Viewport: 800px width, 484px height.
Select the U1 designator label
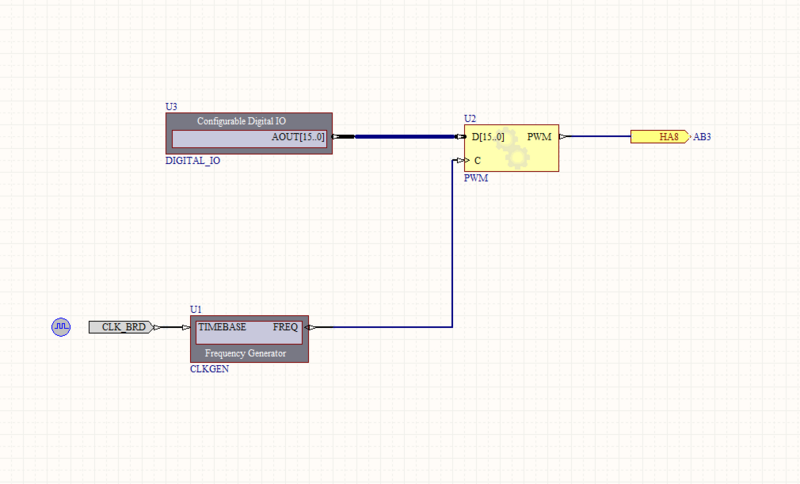(x=196, y=309)
